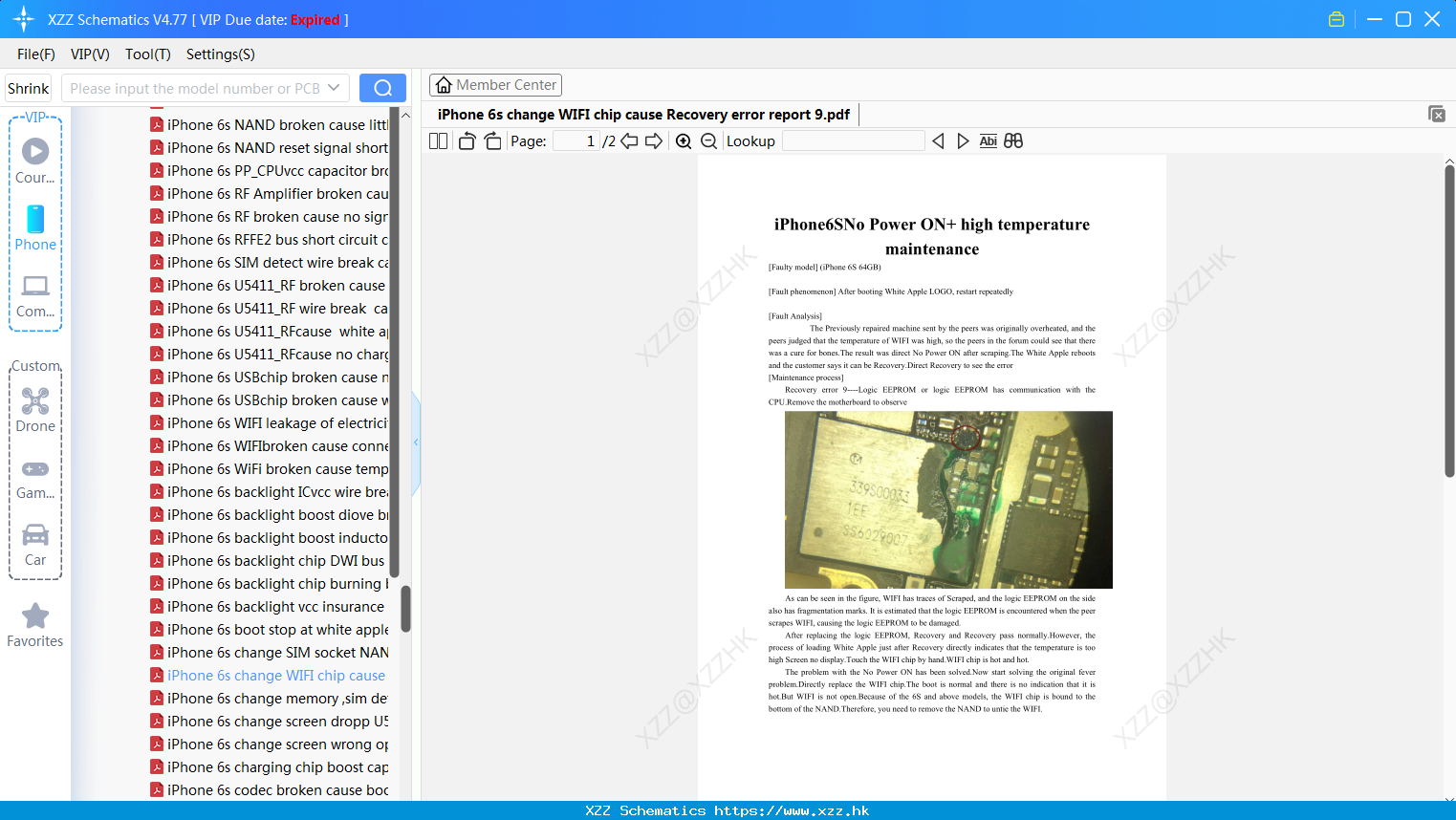Viewport: 1456px width, 820px height.
Task: Select the Phone category icon
Action: coord(35,219)
